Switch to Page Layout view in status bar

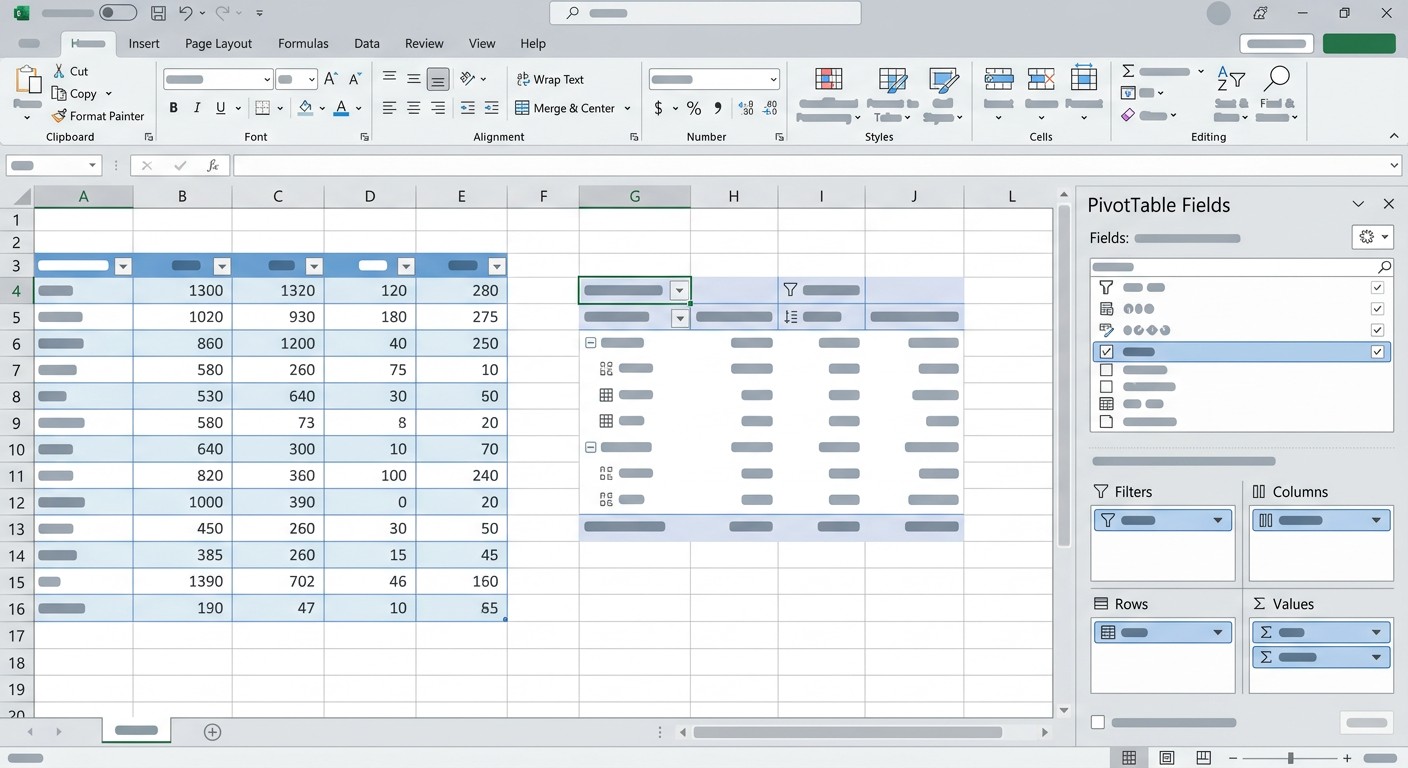(x=1166, y=758)
